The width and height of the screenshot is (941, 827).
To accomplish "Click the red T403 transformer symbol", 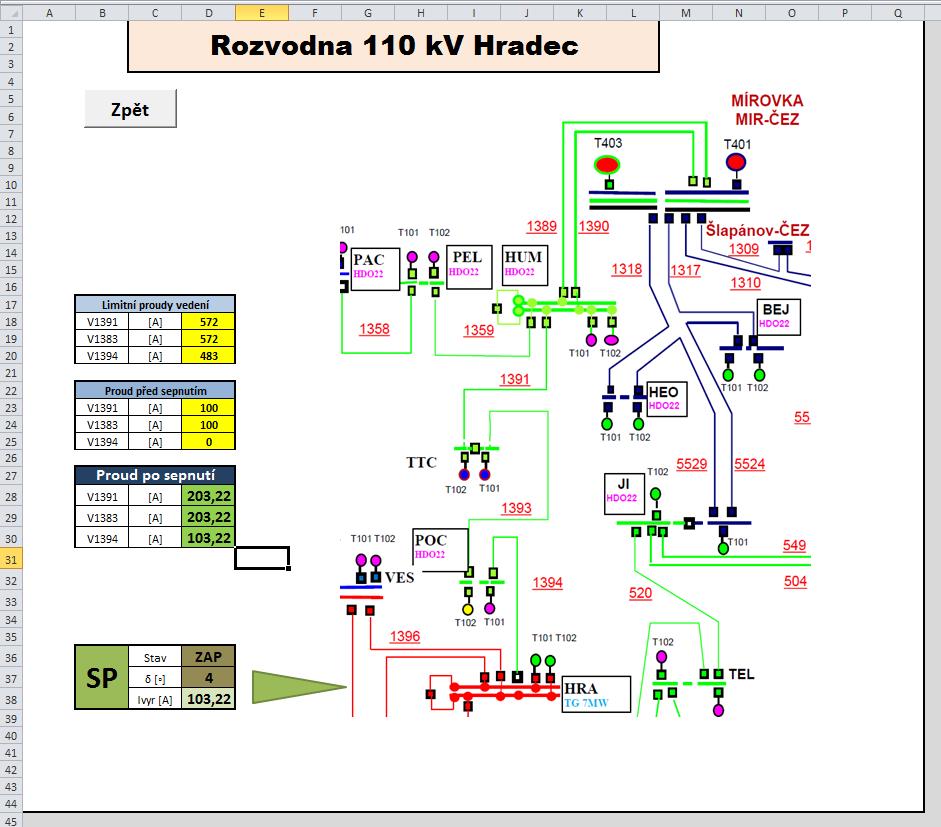I will click(607, 164).
